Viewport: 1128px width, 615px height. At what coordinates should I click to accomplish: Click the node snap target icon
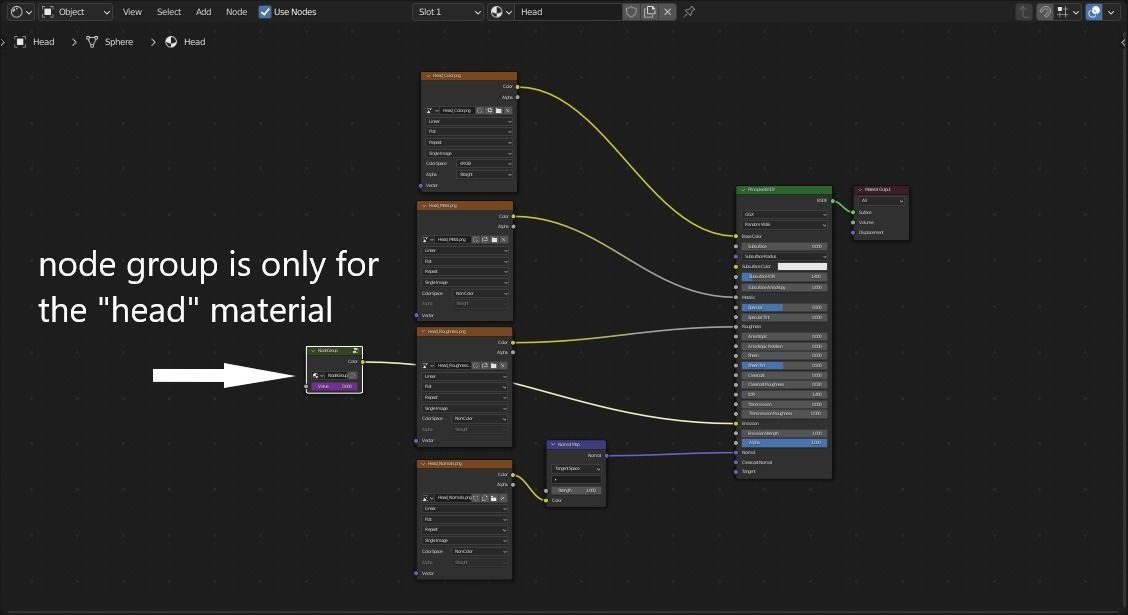[1067, 12]
